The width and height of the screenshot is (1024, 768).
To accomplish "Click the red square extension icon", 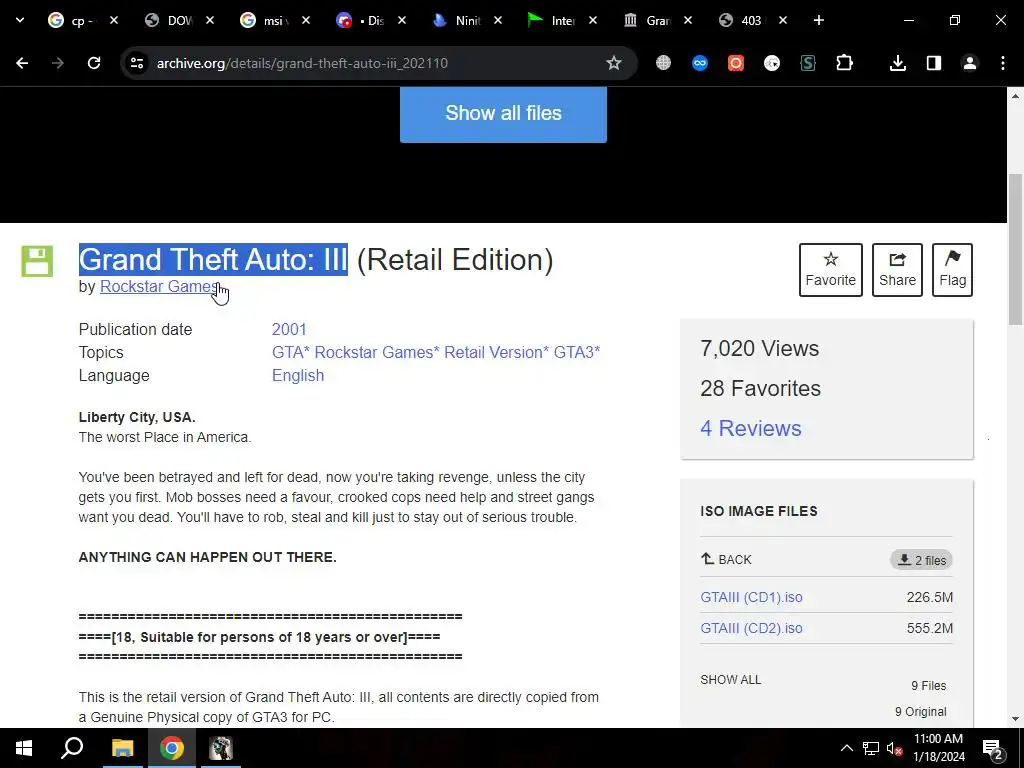I will click(736, 63).
